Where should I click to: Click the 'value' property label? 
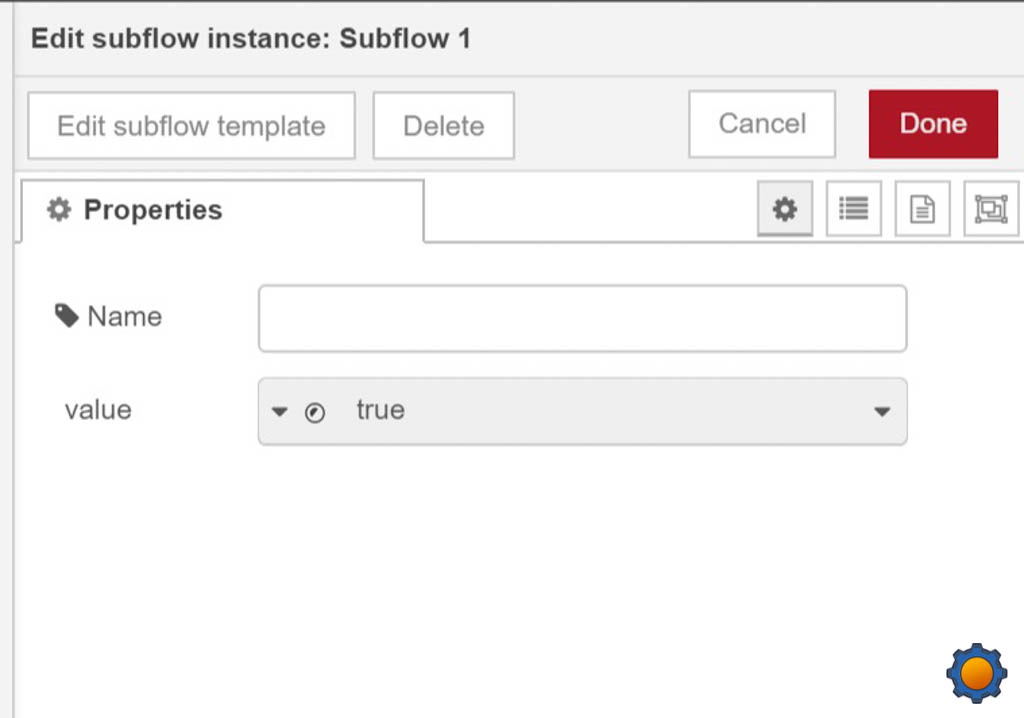tap(98, 410)
